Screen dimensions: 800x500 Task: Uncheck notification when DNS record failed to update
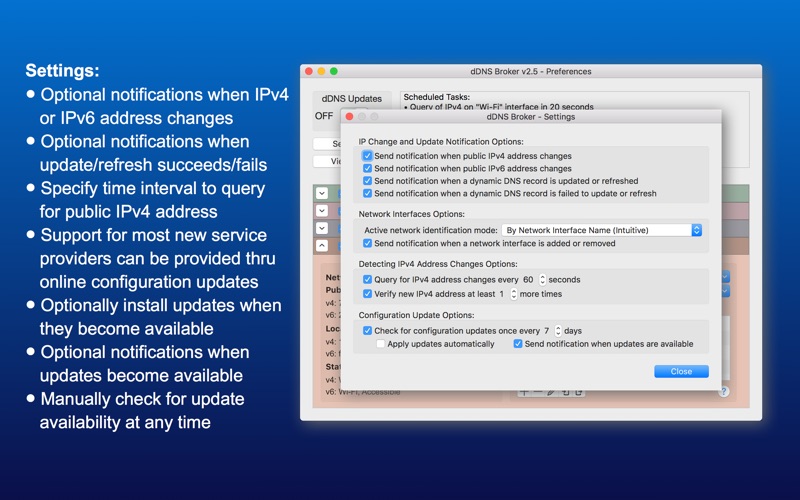pos(367,193)
